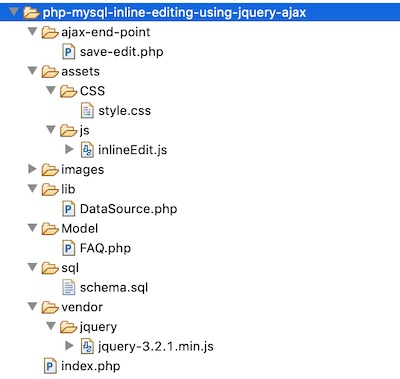Open index.php file
Image resolution: width=400 pixels, height=379 pixels.
(90, 366)
